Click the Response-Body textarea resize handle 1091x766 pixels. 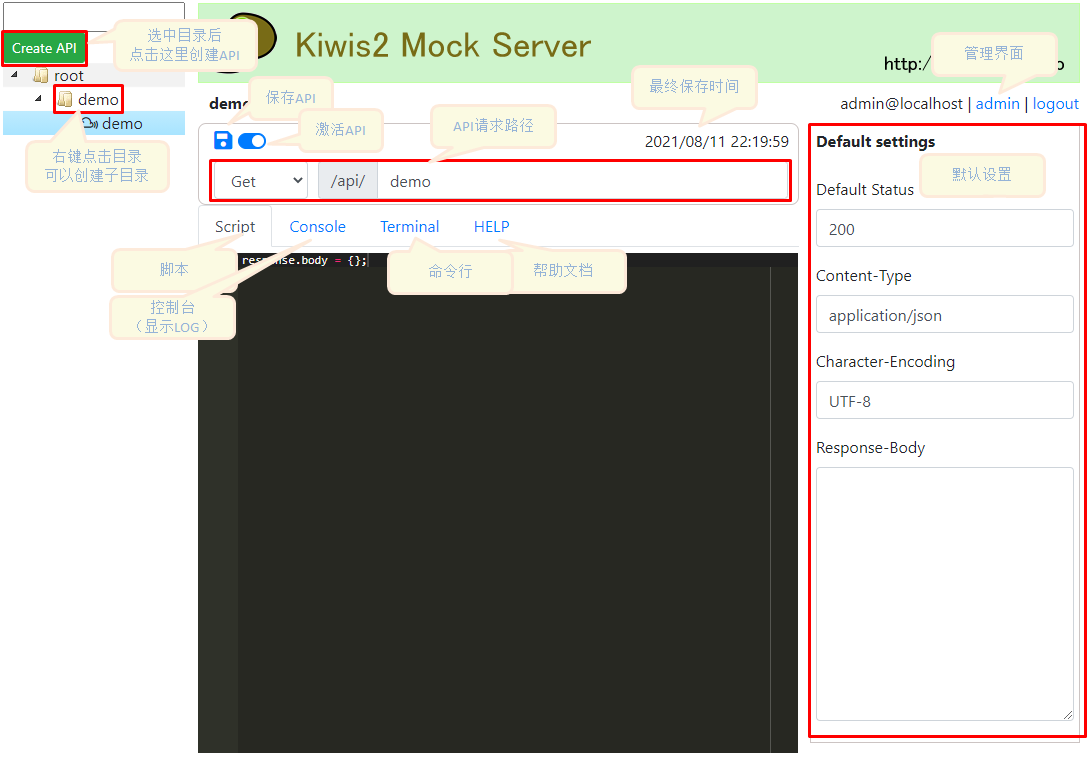click(1067, 715)
